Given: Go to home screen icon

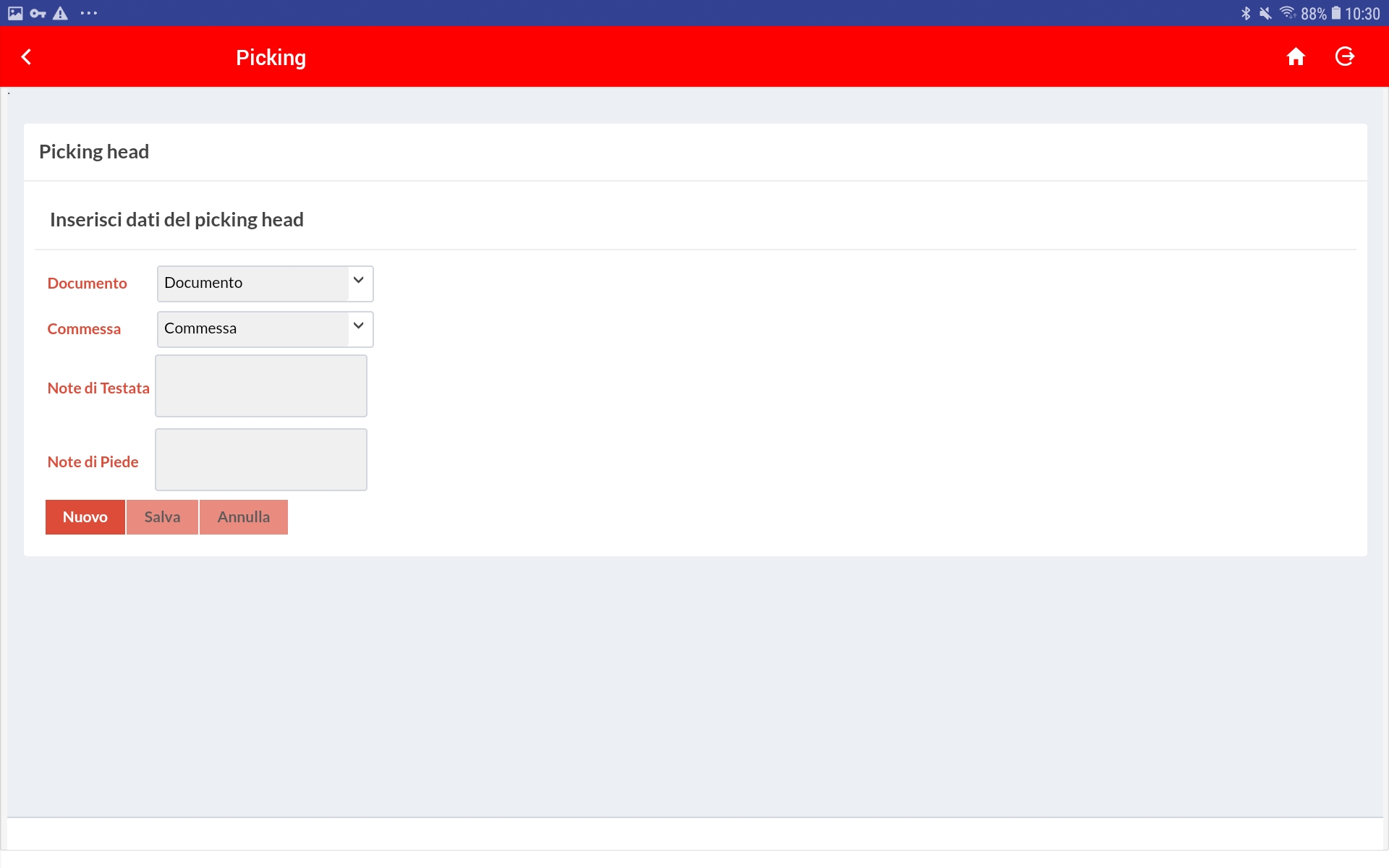Looking at the screenshot, I should point(1296,57).
